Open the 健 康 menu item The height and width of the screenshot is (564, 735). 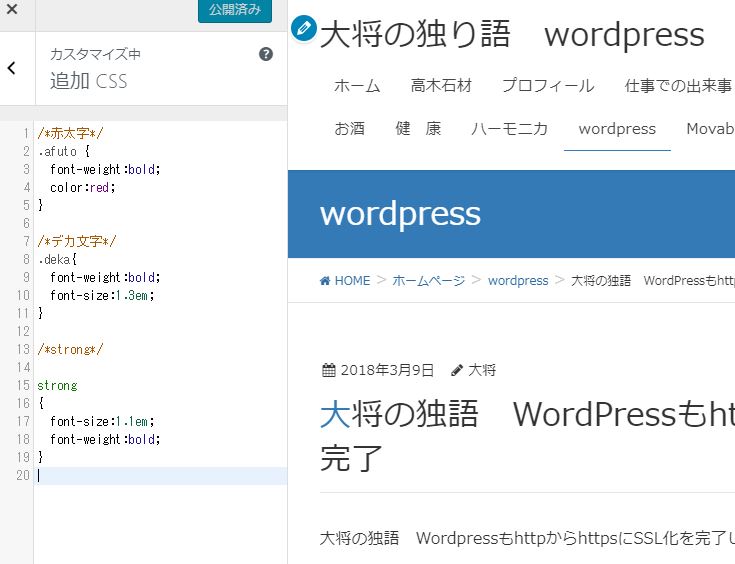click(x=418, y=128)
